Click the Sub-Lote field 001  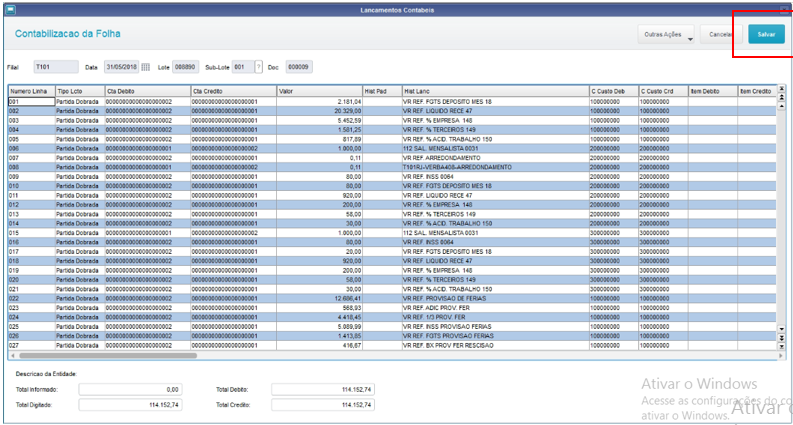[x=243, y=67]
